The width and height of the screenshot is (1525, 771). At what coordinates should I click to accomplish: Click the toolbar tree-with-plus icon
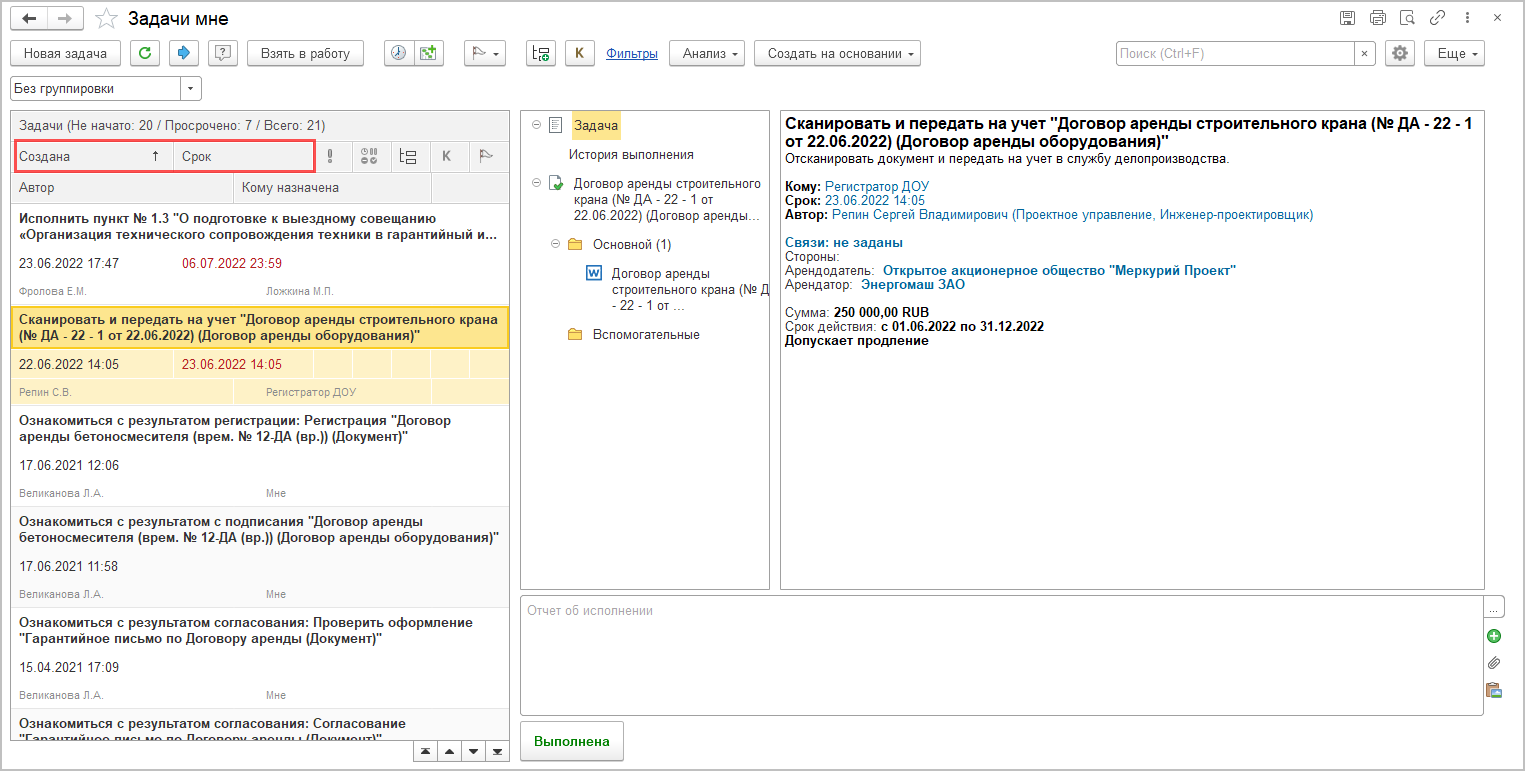click(x=541, y=53)
